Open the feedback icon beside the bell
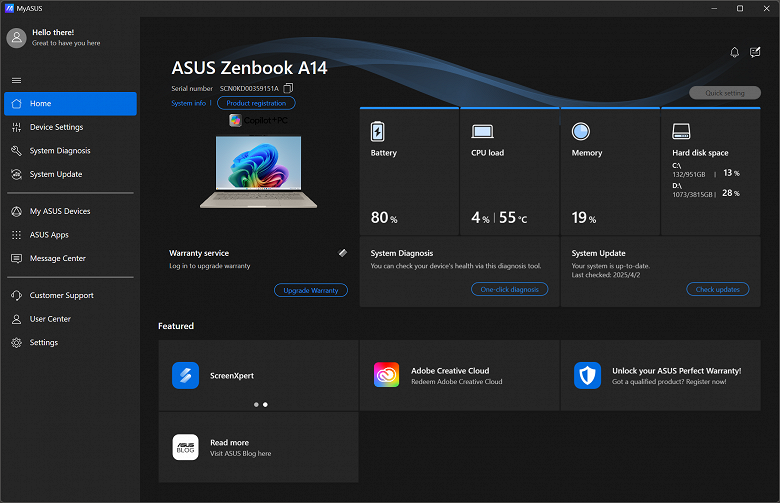 click(x=755, y=52)
